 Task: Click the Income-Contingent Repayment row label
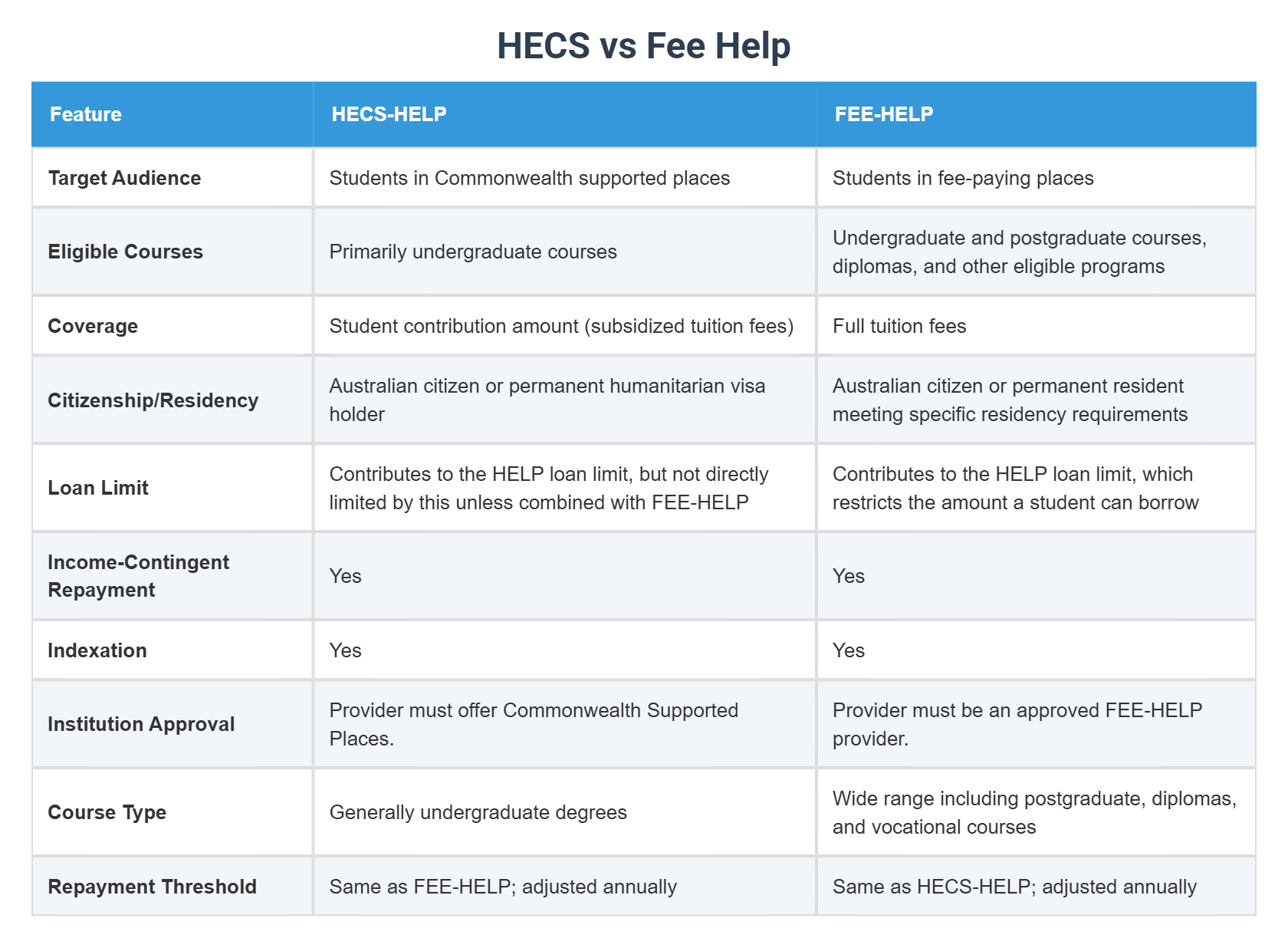coord(138,576)
